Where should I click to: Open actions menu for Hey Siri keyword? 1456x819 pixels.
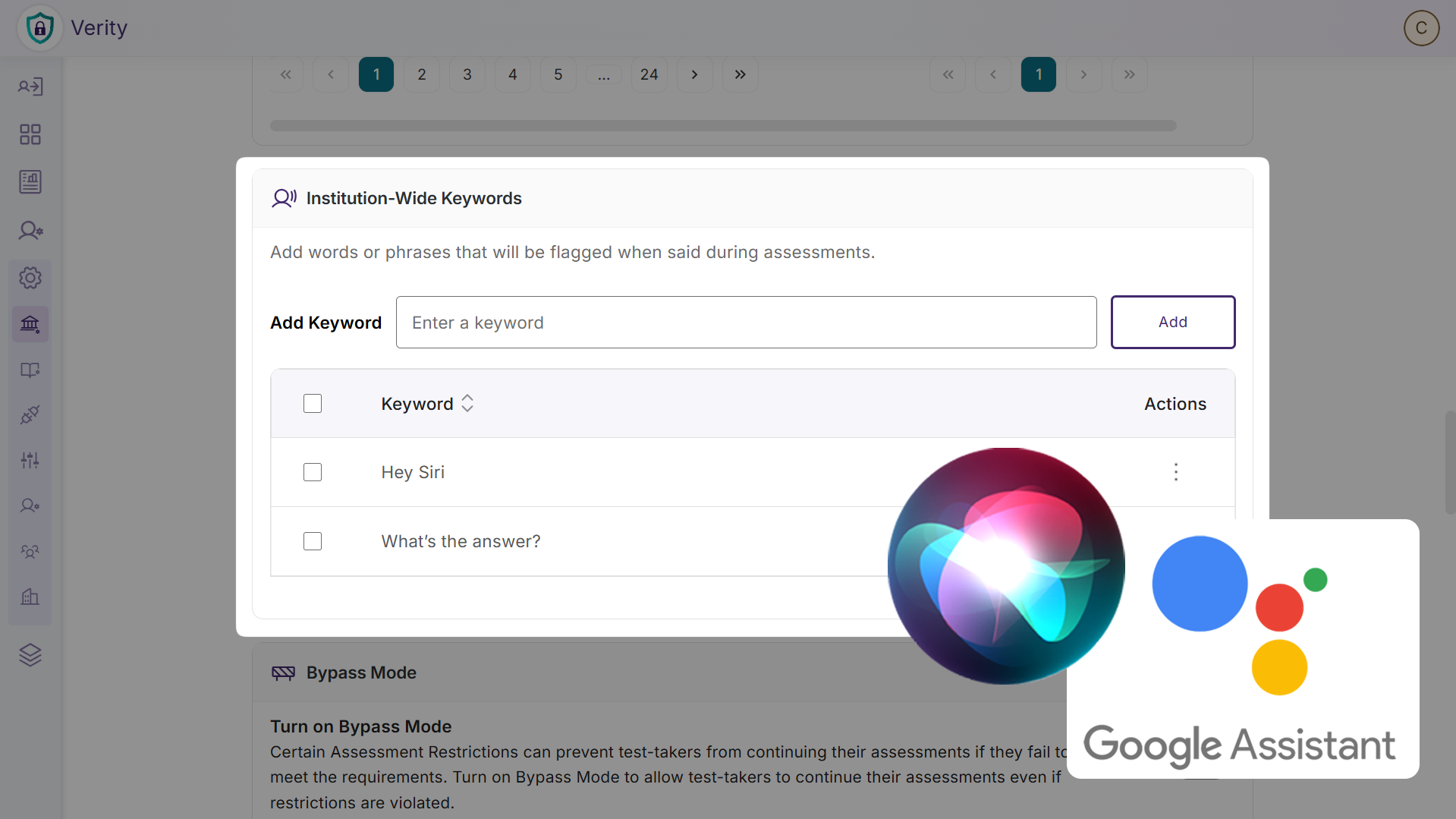point(1176,472)
